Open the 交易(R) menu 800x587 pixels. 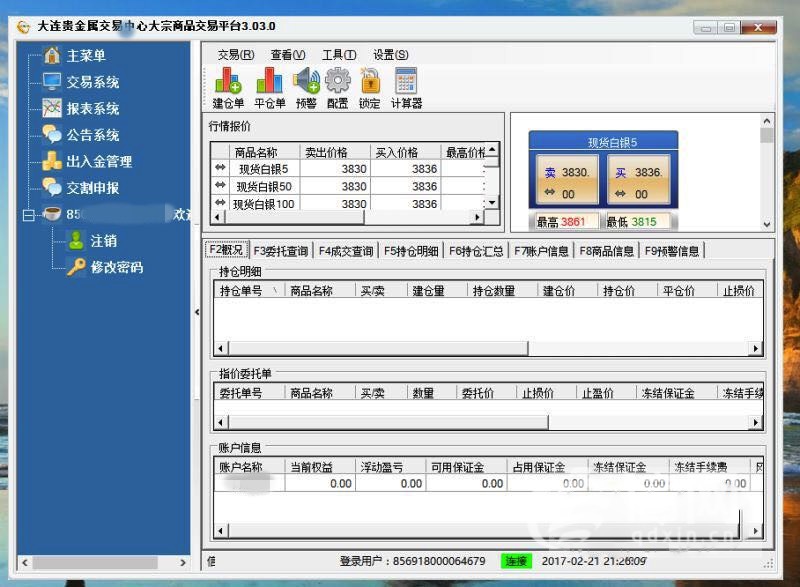click(x=235, y=54)
